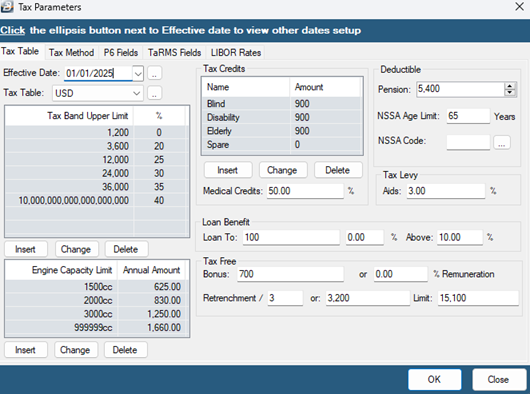530x394 pixels.
Task: Click the Tax Band Upper Limit column header
Action: pos(69,116)
